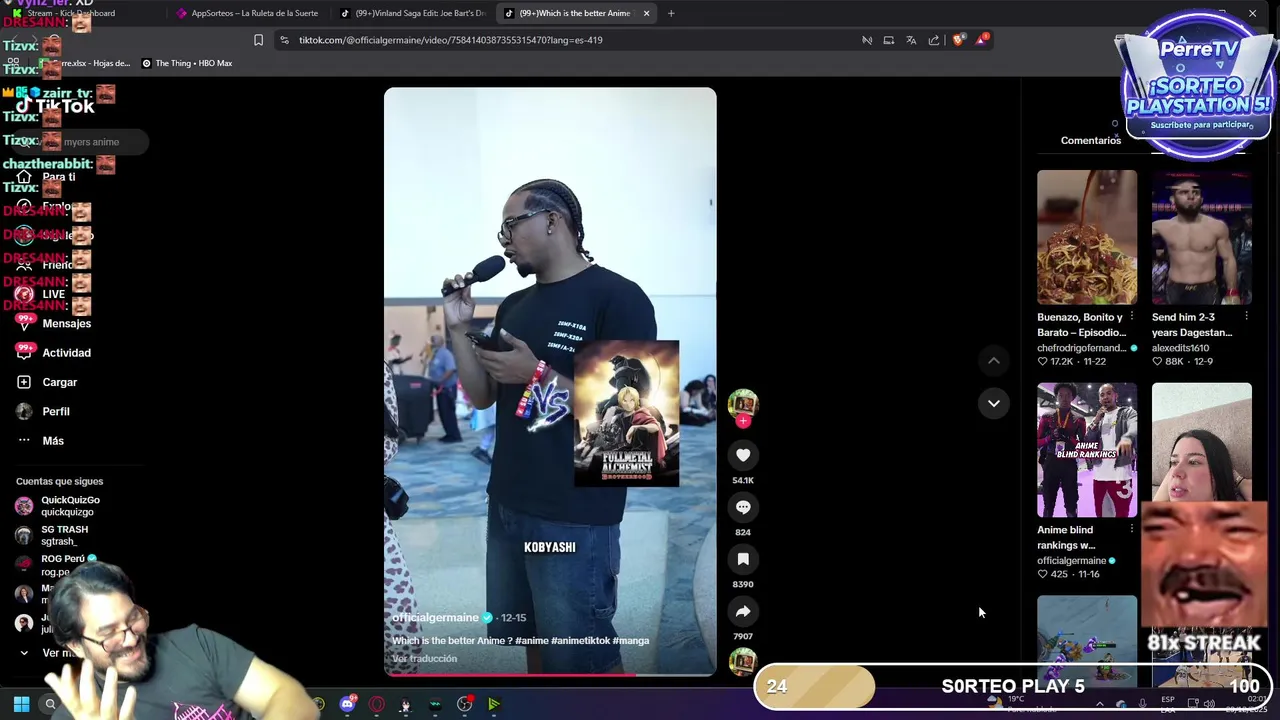Open fighter thumbnail Send him 2-3 years
Image resolution: width=1280 pixels, height=720 pixels.
(x=1201, y=237)
